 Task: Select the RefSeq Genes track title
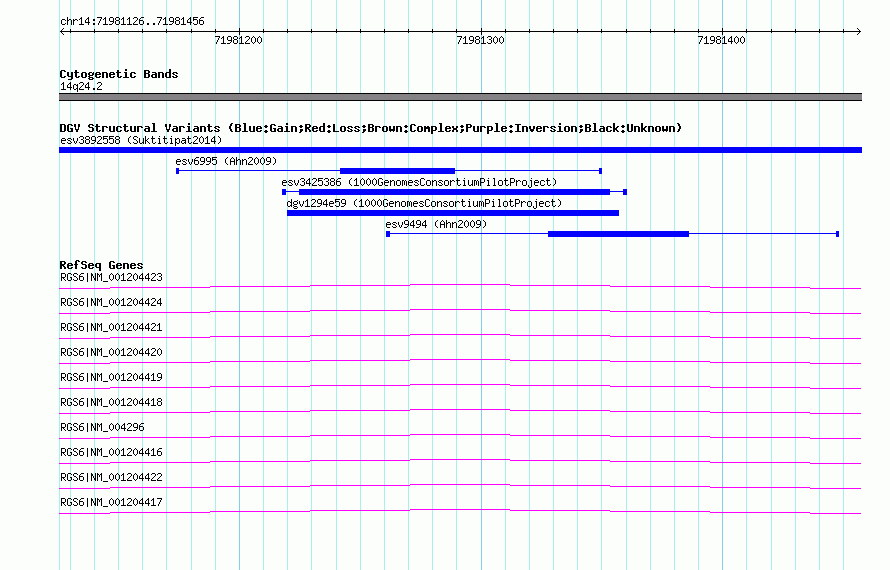101,265
